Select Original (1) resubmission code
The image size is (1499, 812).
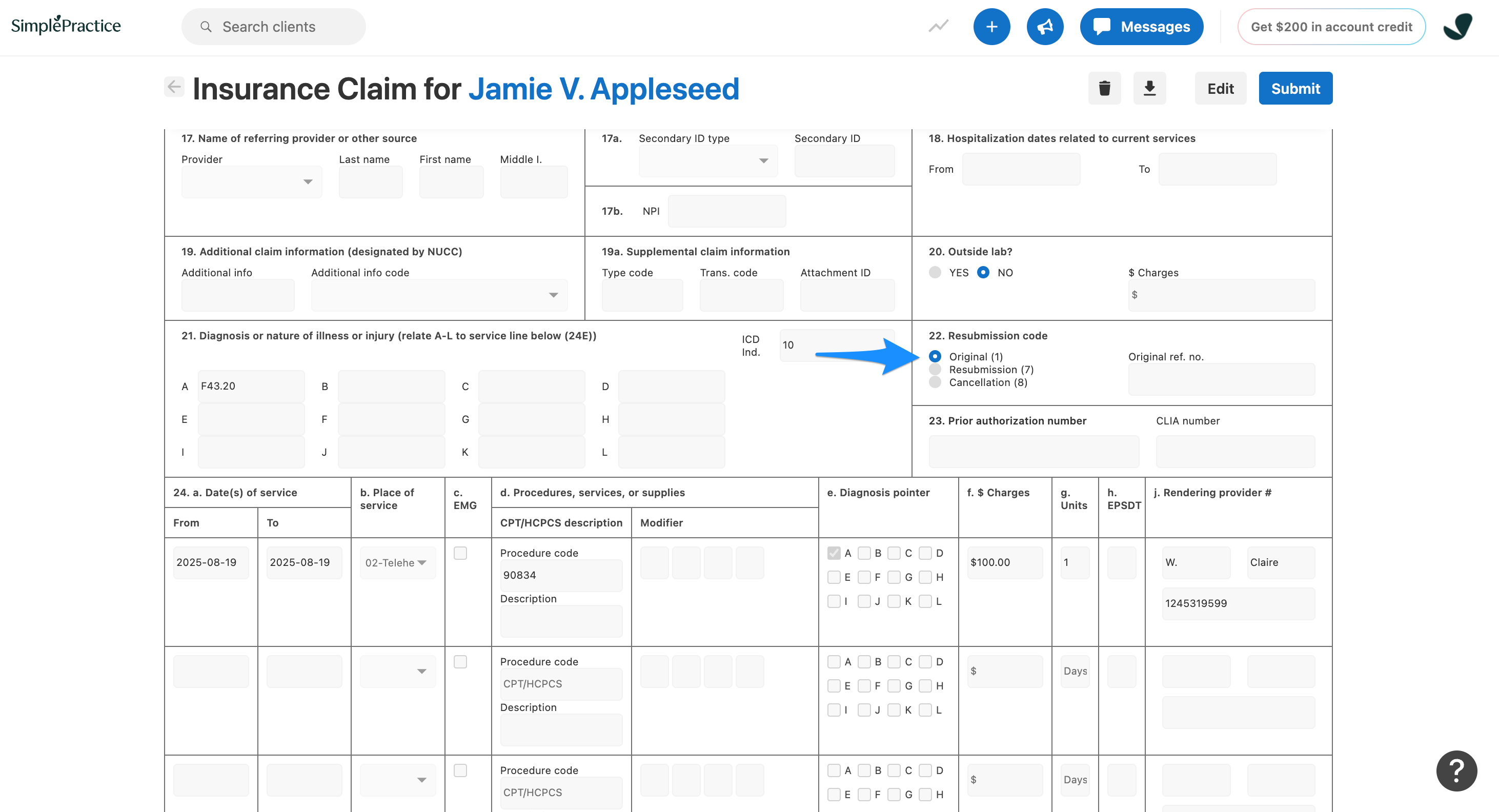[x=935, y=356]
